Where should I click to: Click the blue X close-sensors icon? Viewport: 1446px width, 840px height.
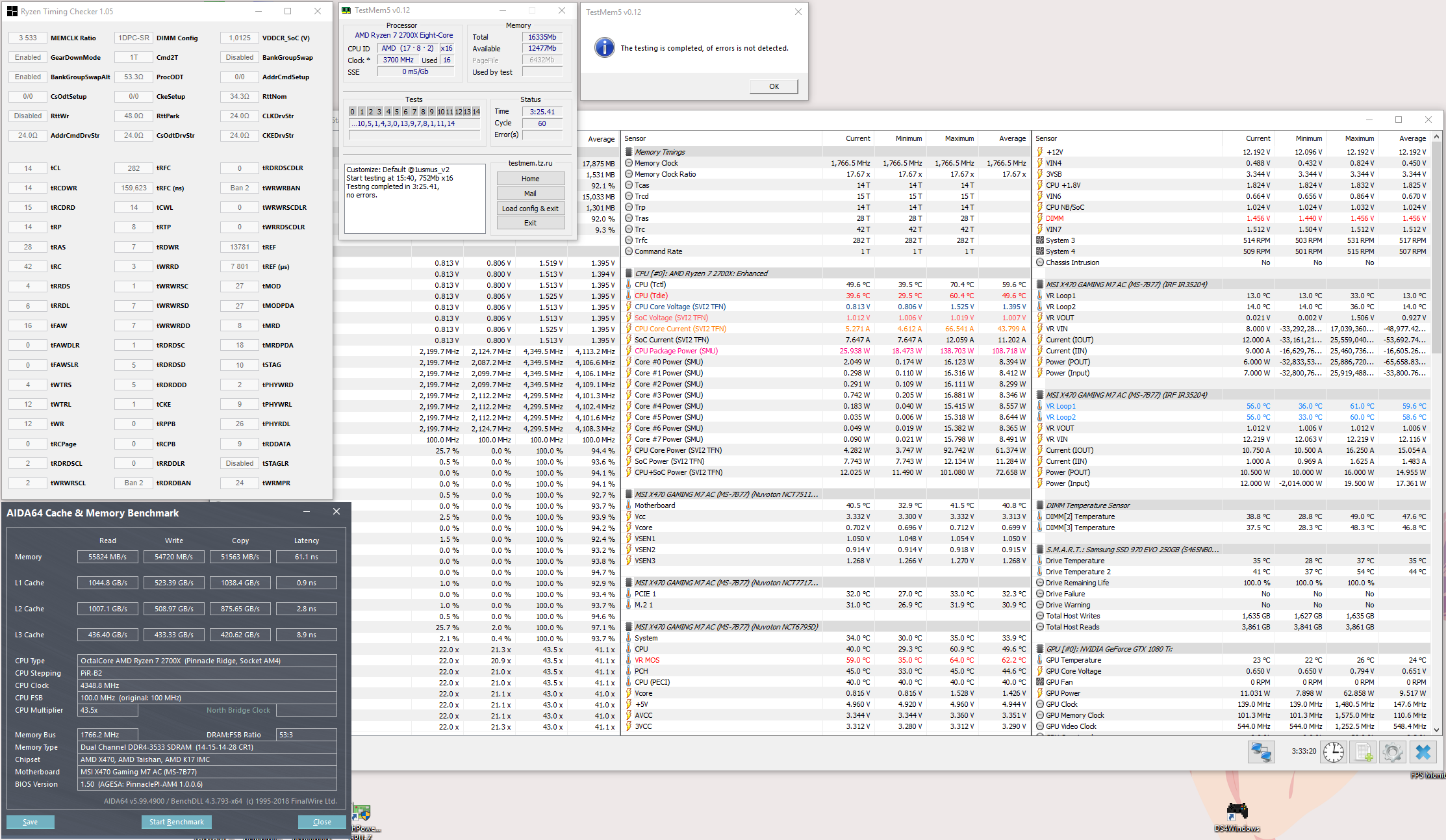1423,752
